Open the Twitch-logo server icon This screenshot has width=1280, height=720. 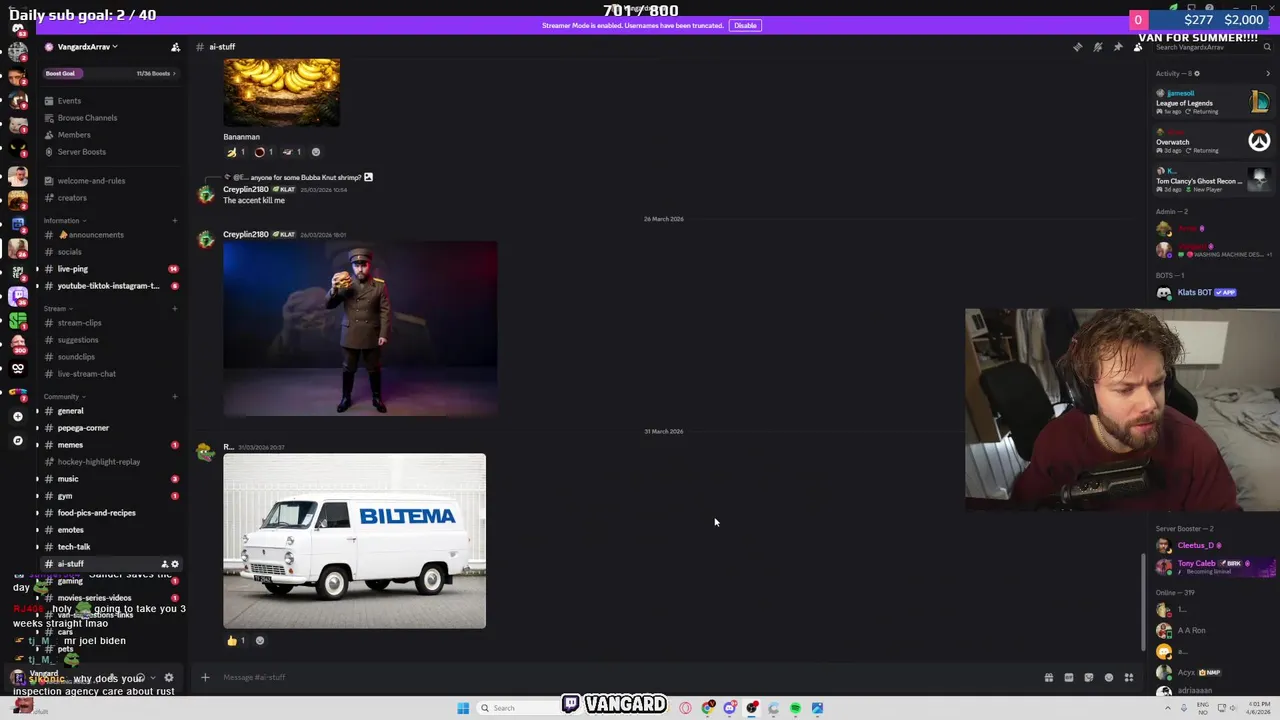coord(17,296)
